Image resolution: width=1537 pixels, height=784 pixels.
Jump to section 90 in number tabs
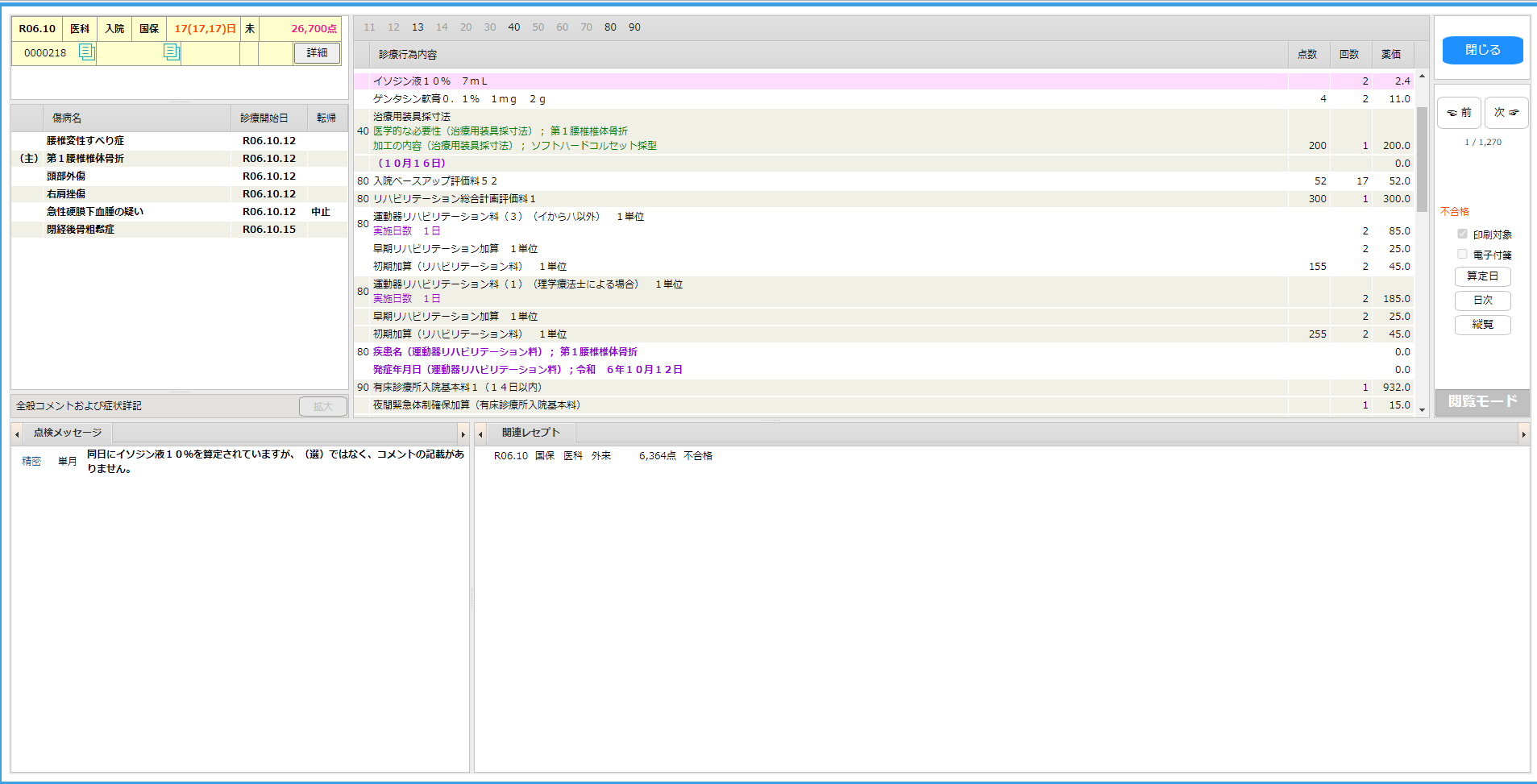click(x=634, y=27)
